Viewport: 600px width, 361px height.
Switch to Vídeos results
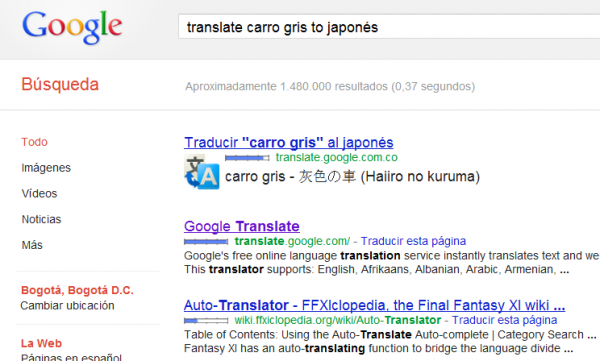pos(39,193)
